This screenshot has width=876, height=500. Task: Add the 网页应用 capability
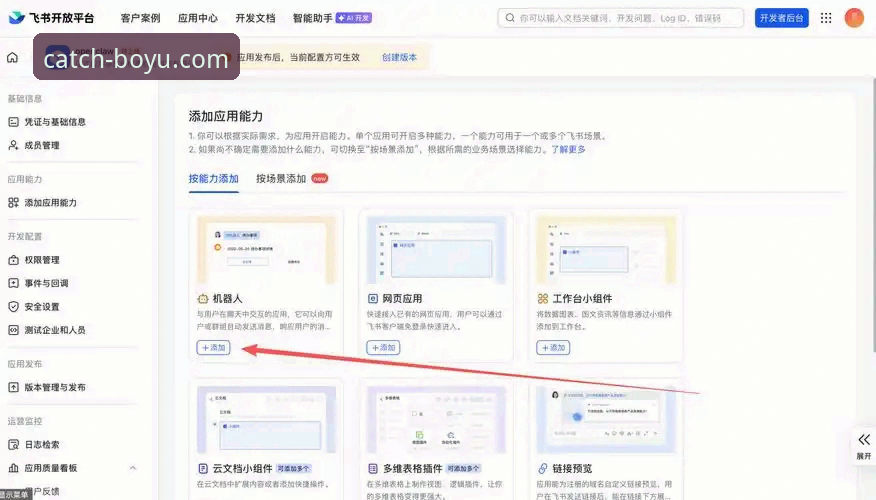click(383, 347)
